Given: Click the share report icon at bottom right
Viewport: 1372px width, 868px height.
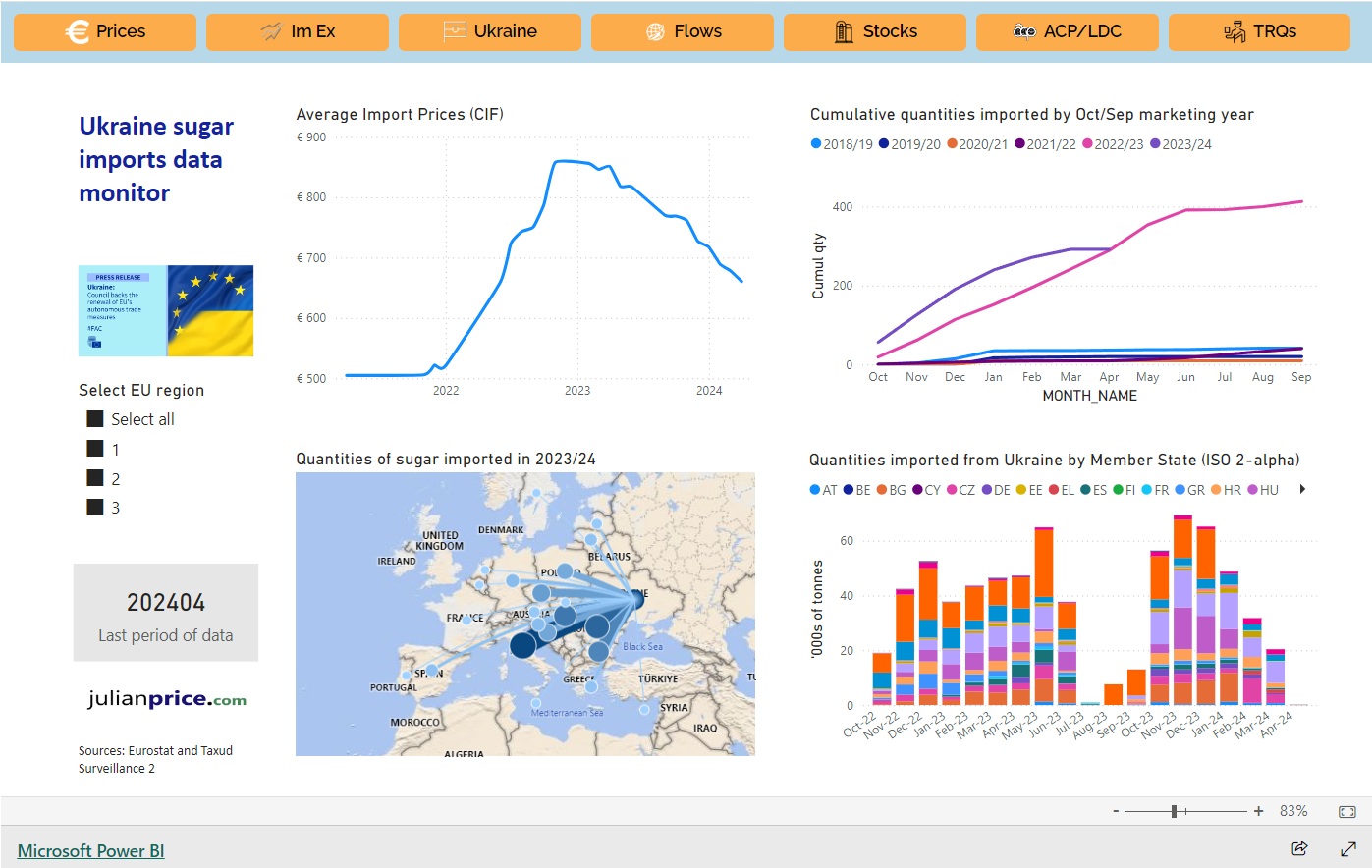Looking at the screenshot, I should coord(1299,848).
